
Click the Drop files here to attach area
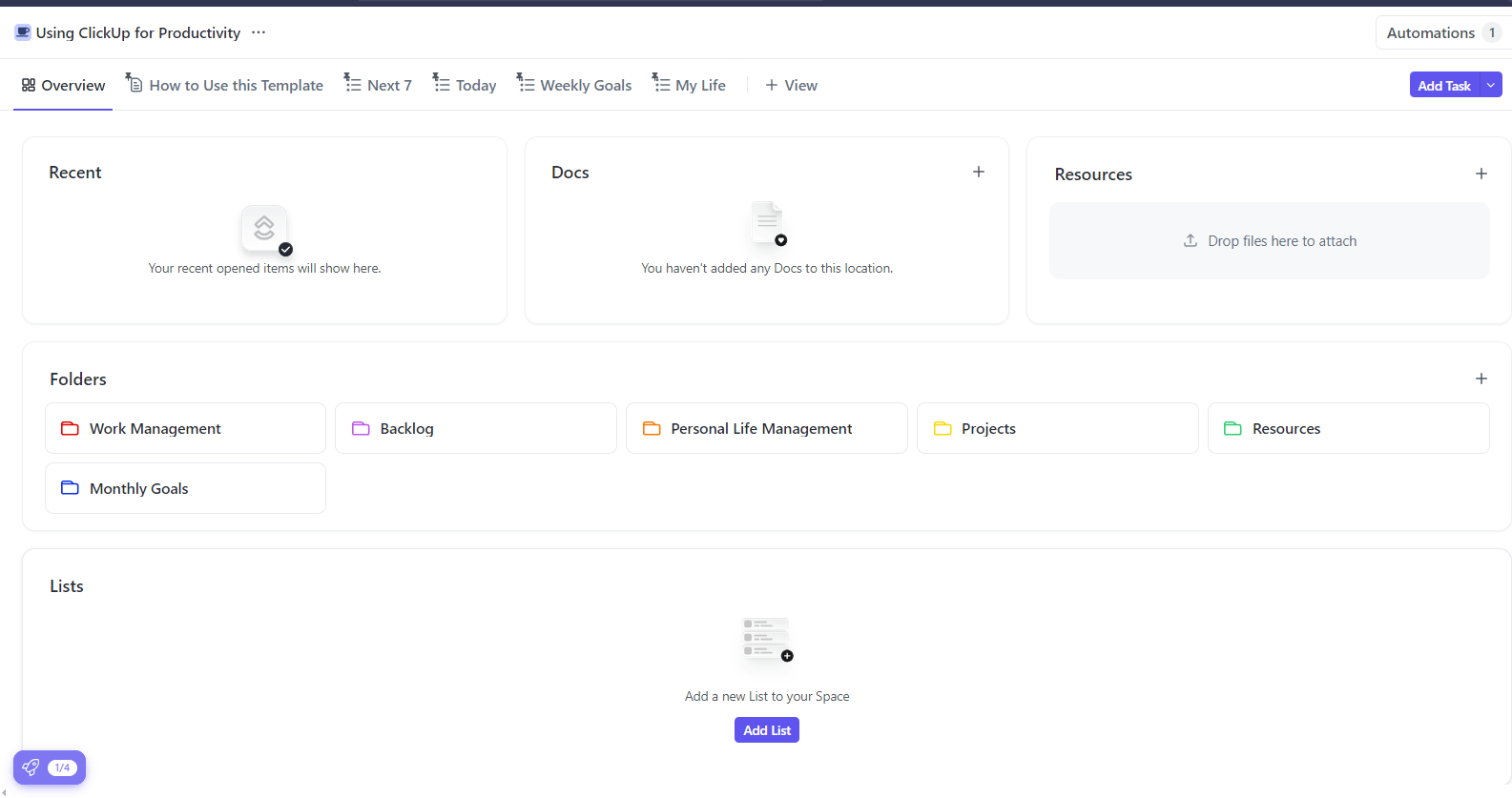(1270, 240)
